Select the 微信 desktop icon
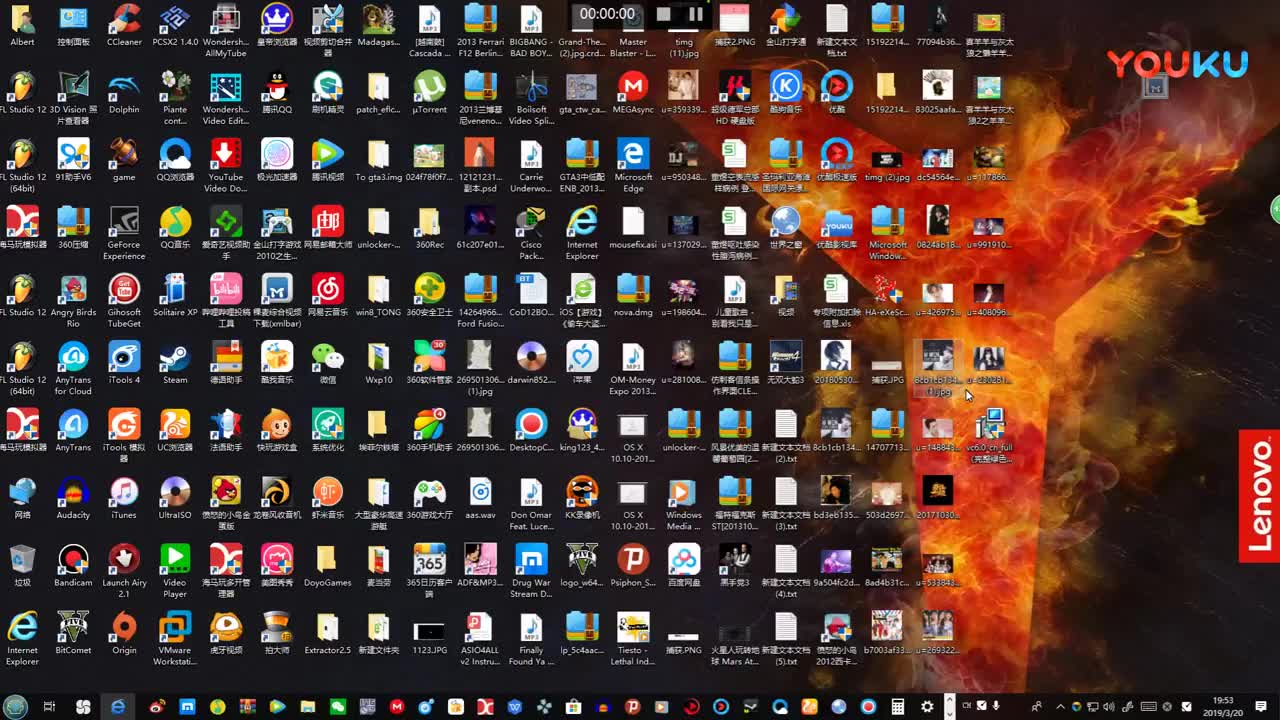This screenshot has width=1280, height=720. point(328,364)
